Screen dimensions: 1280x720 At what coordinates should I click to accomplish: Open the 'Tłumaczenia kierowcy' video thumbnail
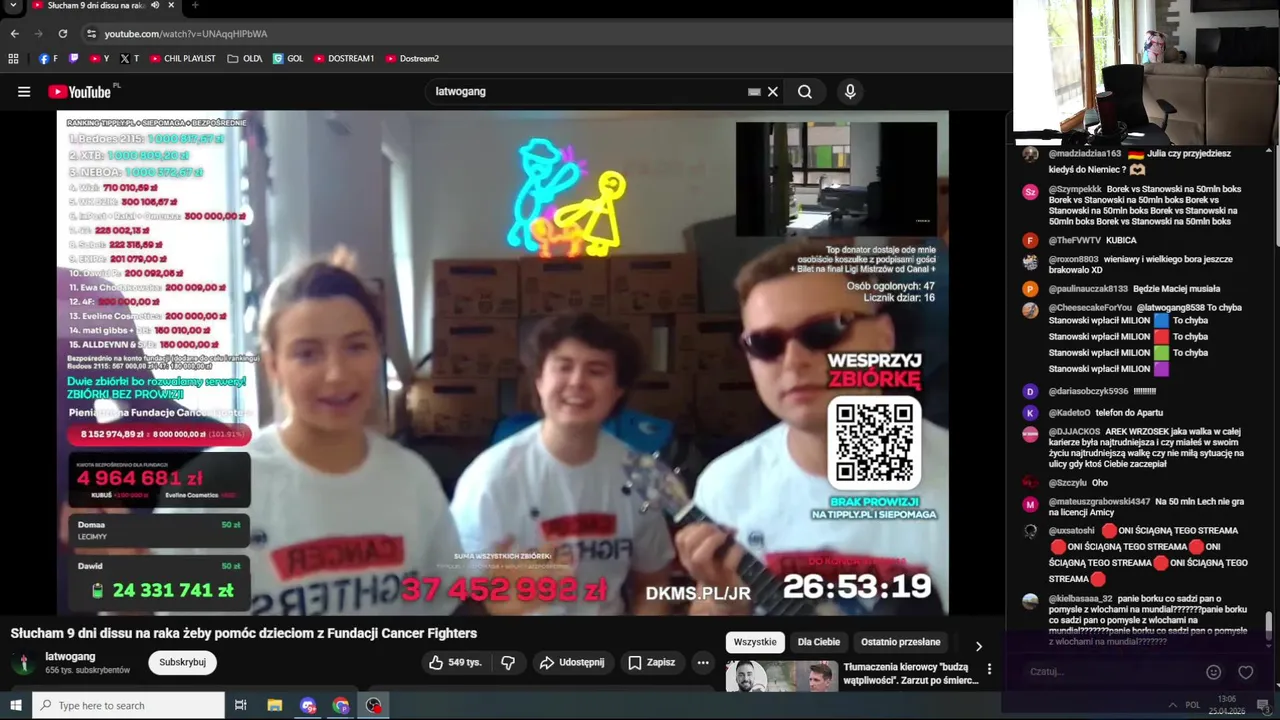tap(782, 677)
